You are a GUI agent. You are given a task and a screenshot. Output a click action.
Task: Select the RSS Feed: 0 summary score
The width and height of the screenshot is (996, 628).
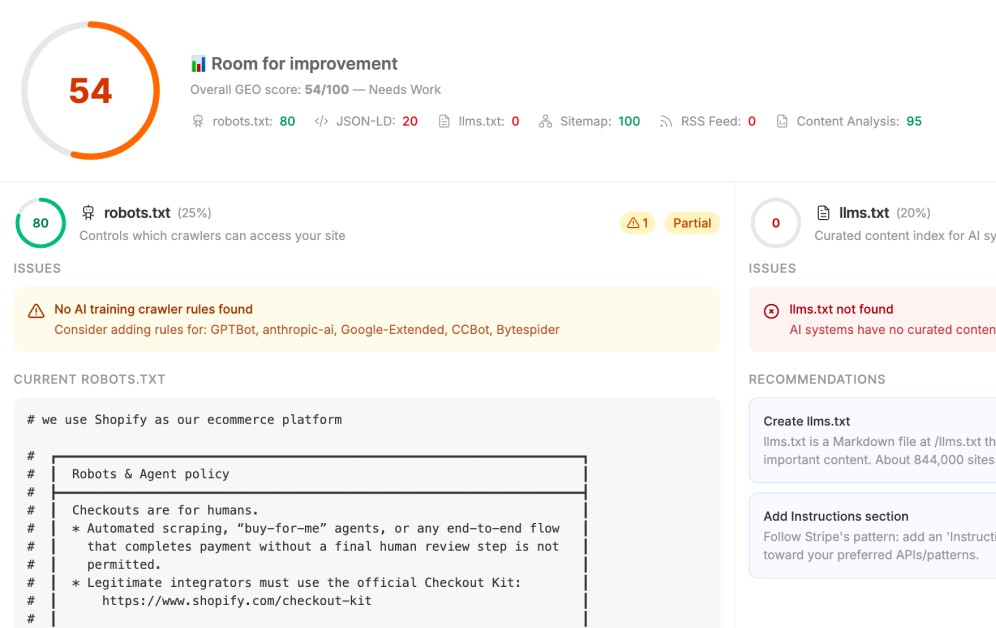[708, 121]
